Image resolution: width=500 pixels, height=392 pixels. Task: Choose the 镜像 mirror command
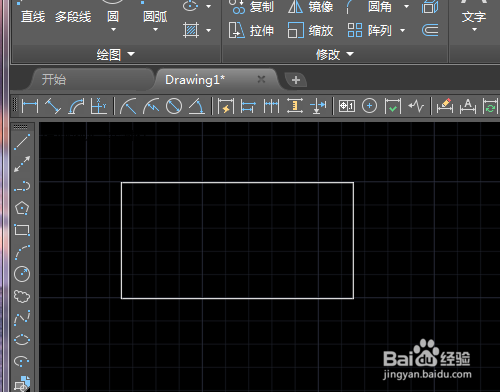point(311,7)
